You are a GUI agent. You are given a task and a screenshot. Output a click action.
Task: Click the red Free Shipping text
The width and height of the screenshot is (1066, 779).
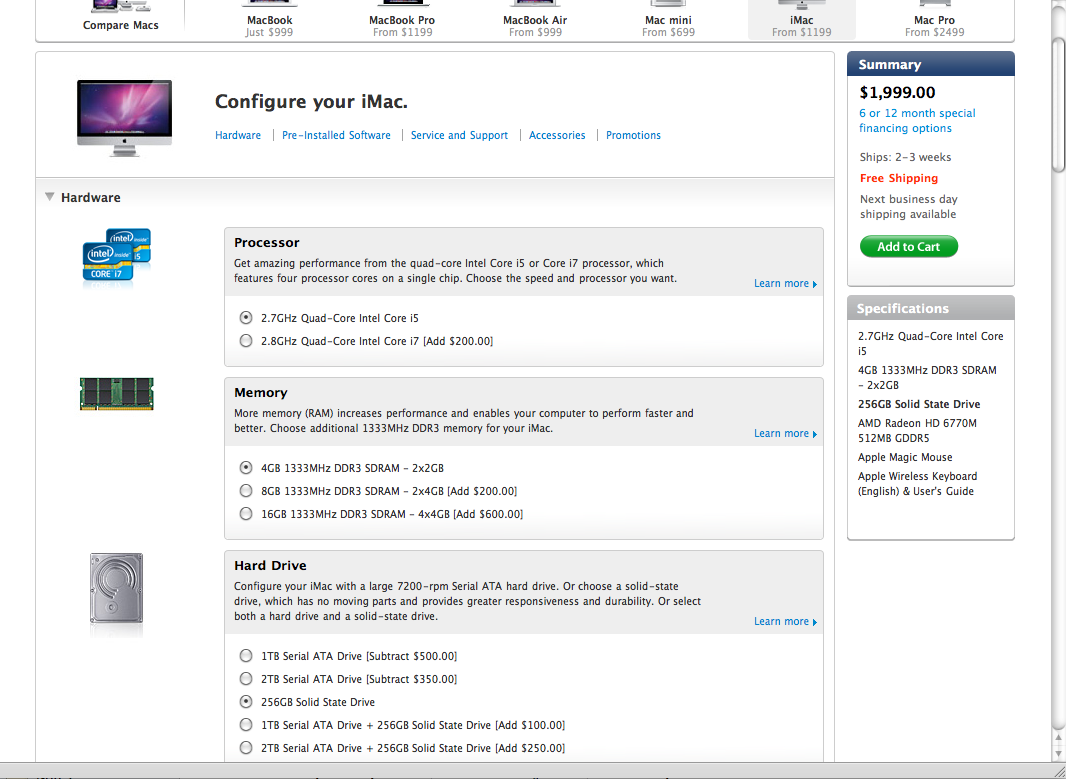899,178
